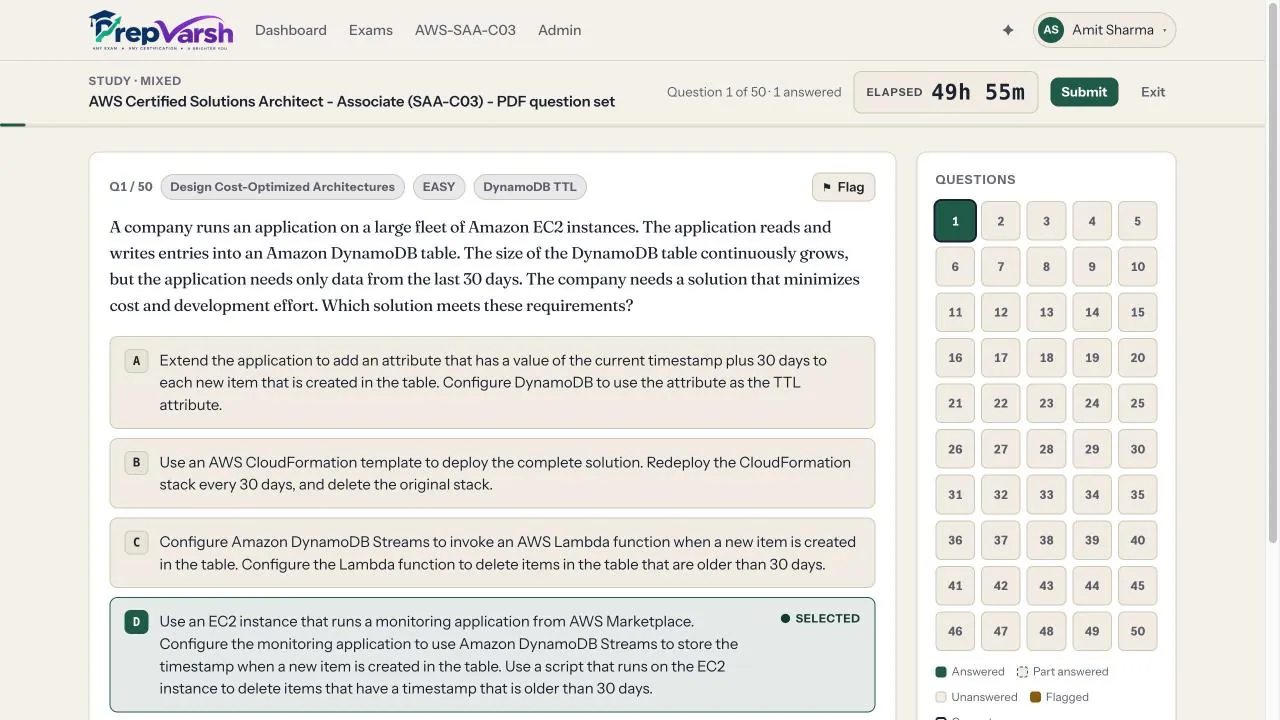The image size is (1280, 720).
Task: Open the AWS-SAA-C03 nav item
Action: point(465,30)
